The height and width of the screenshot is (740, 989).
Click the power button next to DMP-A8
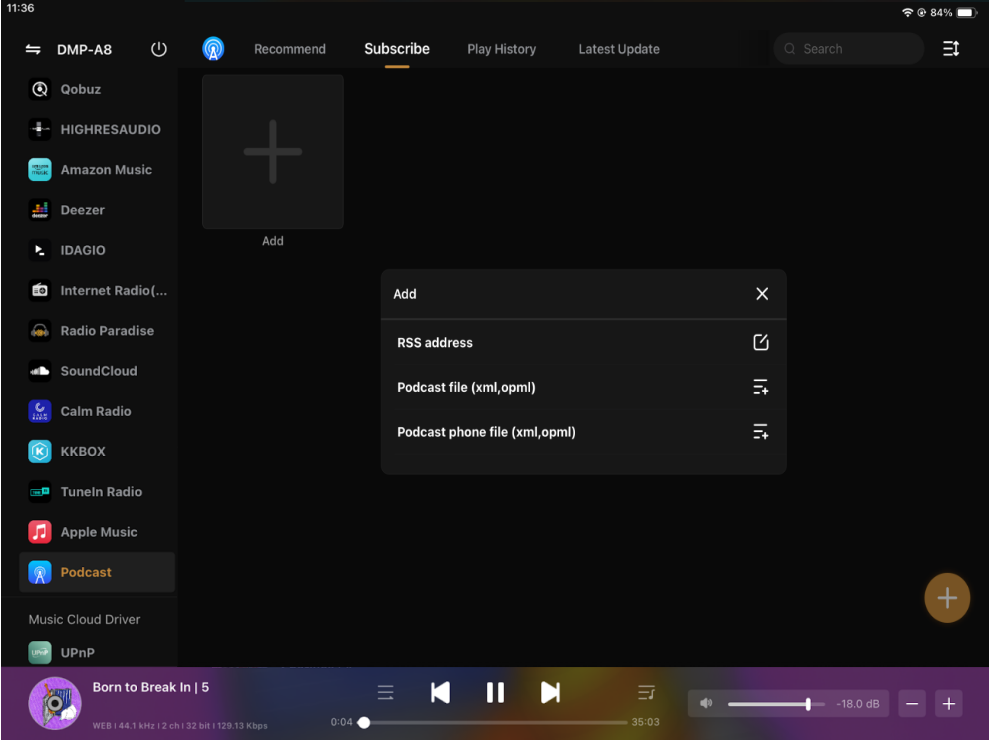[x=159, y=49]
